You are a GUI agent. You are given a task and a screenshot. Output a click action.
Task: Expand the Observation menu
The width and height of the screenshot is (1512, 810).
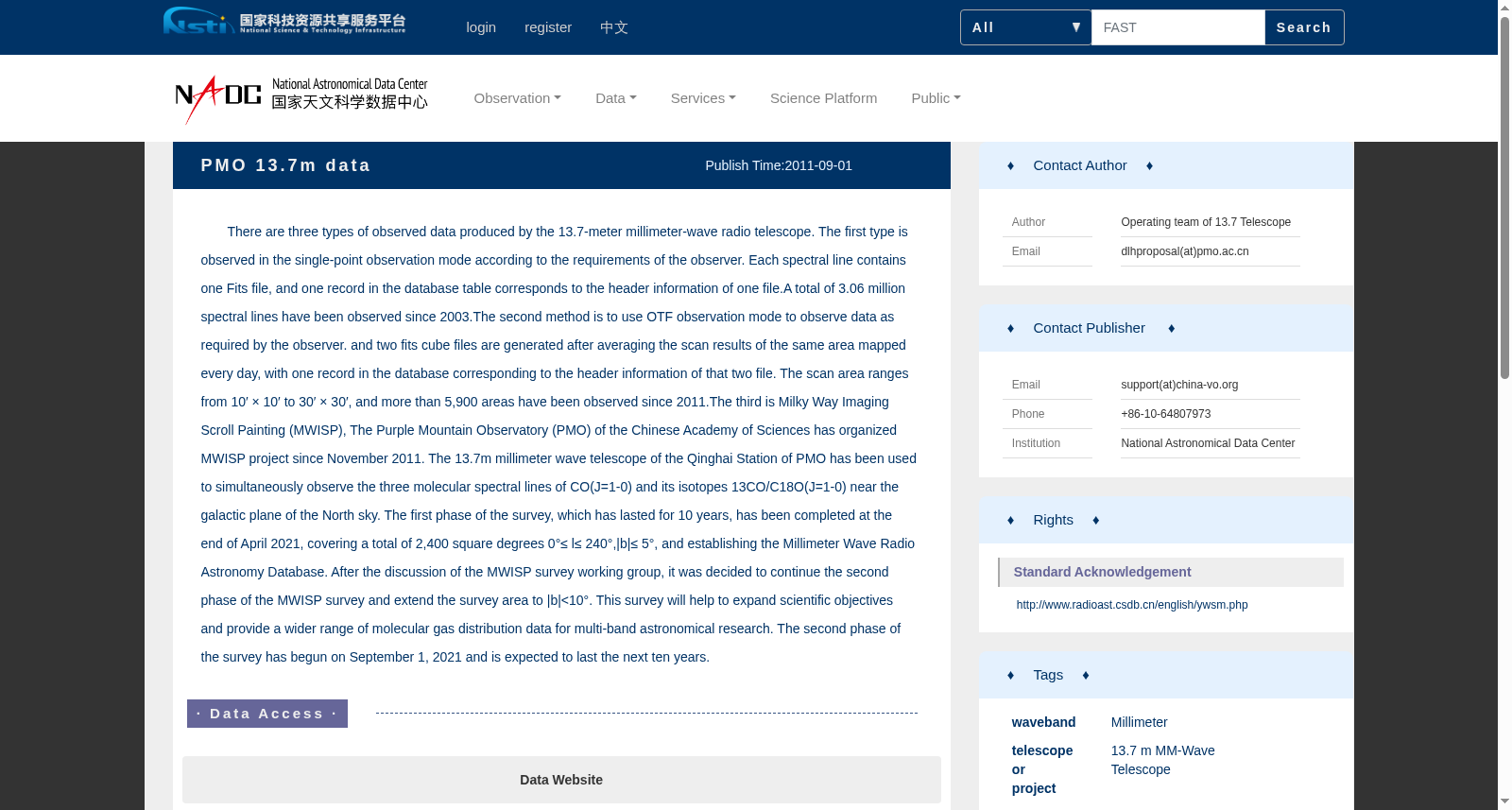(x=518, y=98)
